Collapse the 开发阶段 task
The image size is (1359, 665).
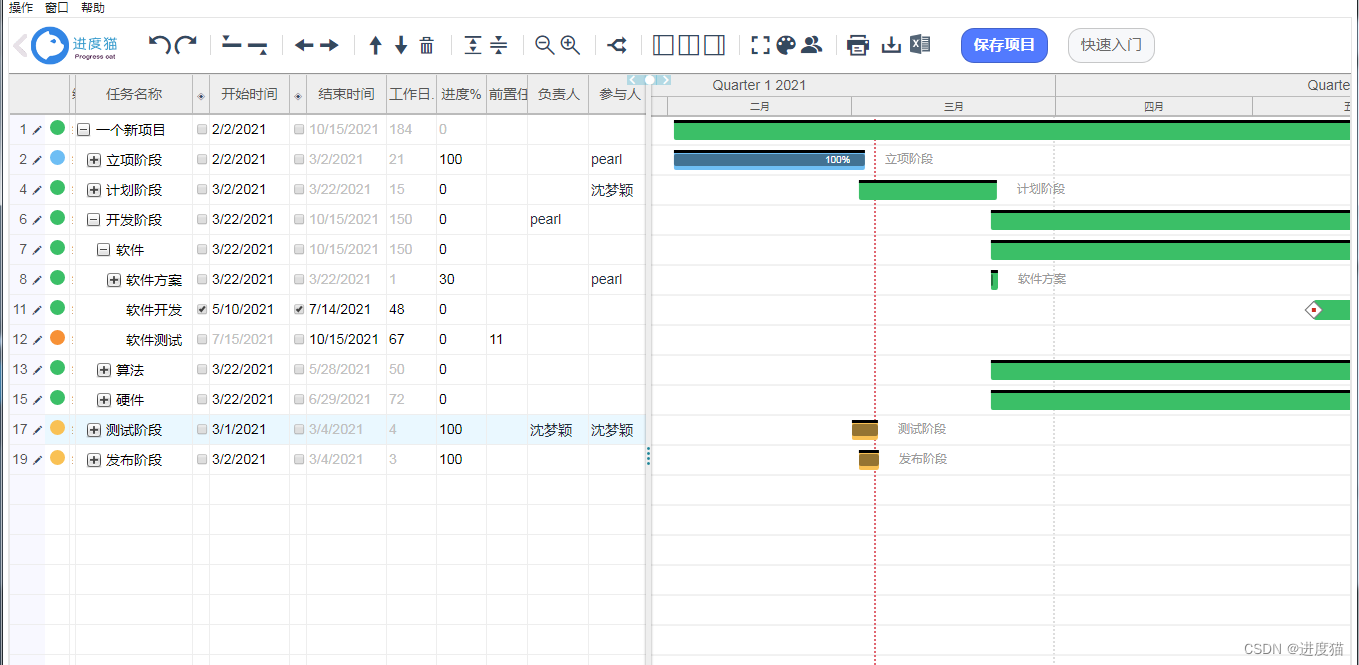point(94,220)
